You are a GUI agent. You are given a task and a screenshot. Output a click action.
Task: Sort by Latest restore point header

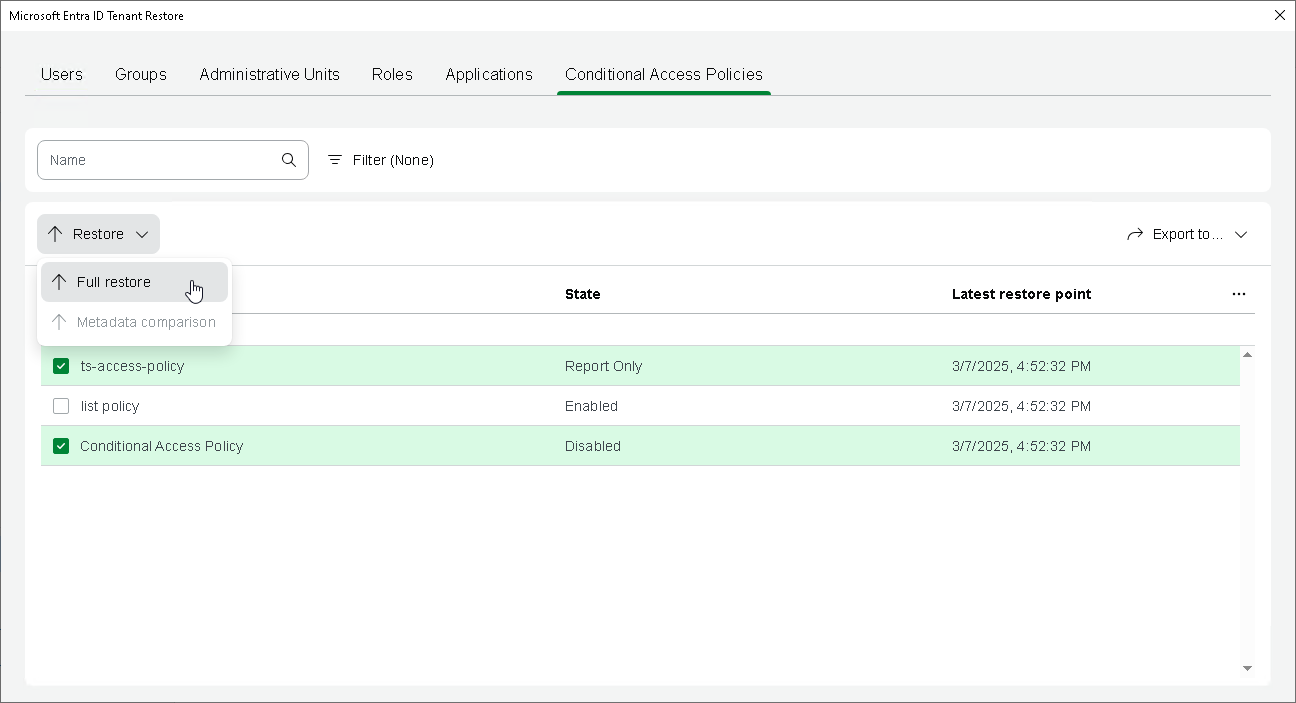[x=1021, y=294]
